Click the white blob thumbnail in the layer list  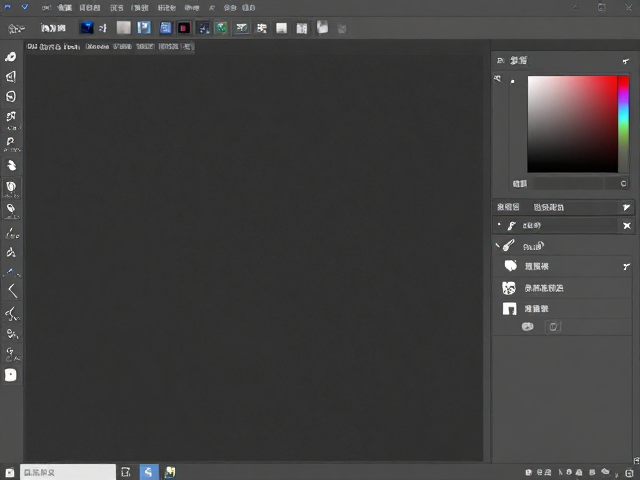(x=510, y=266)
